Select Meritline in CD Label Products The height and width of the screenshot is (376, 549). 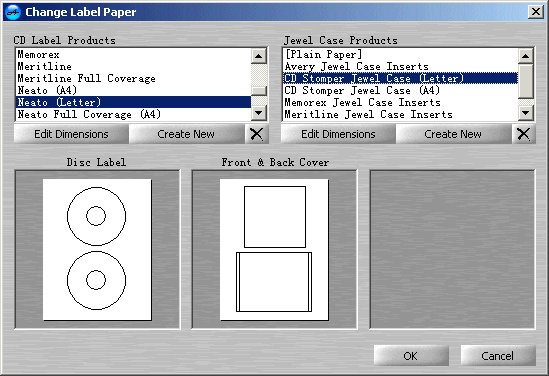click(x=133, y=67)
